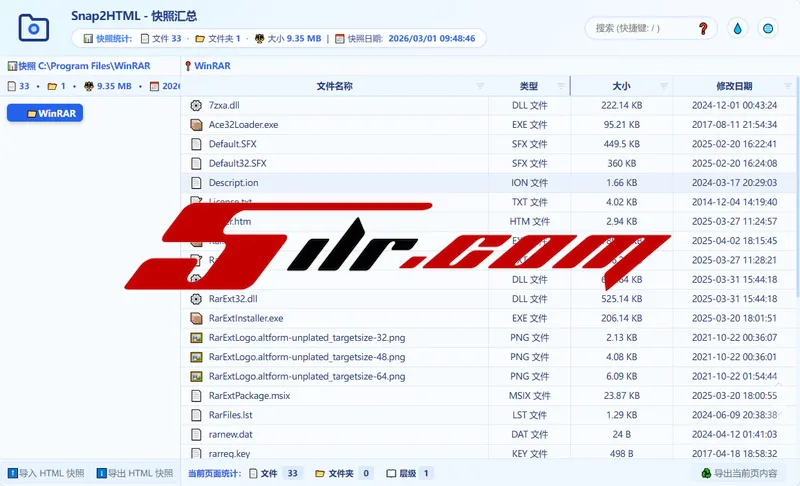Image resolution: width=800 pixels, height=486 pixels.
Task: Click the 导出当前页内容 button
Action: tap(742, 473)
